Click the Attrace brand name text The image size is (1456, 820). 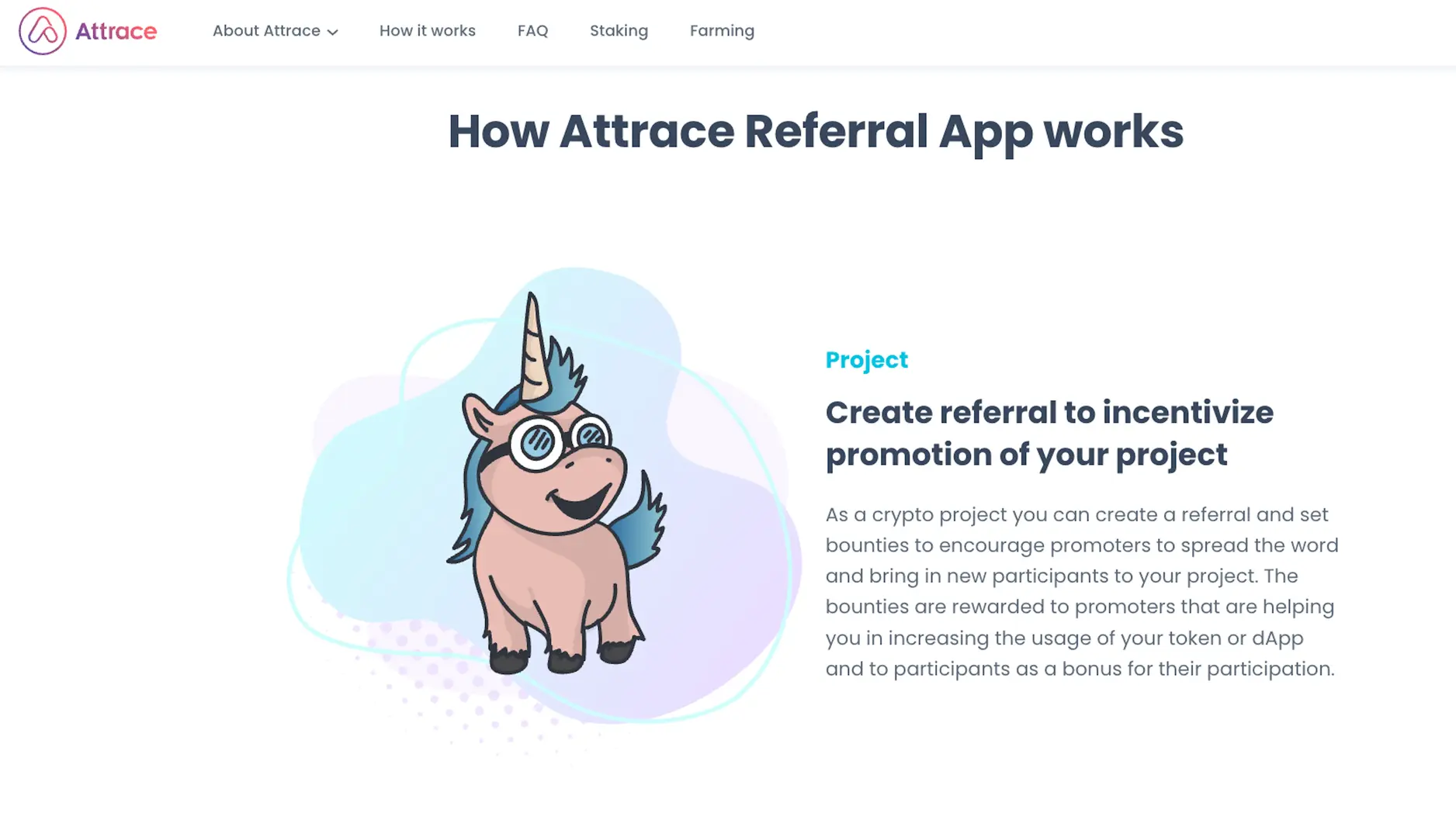click(116, 31)
